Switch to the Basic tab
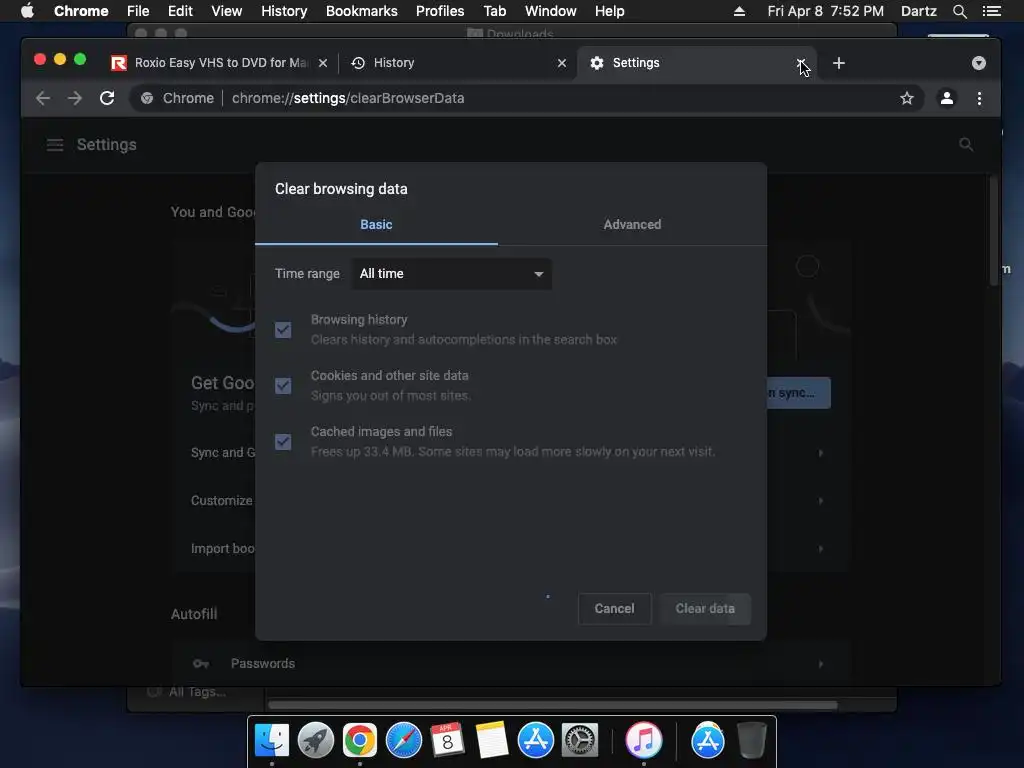This screenshot has width=1024, height=768. point(376,225)
